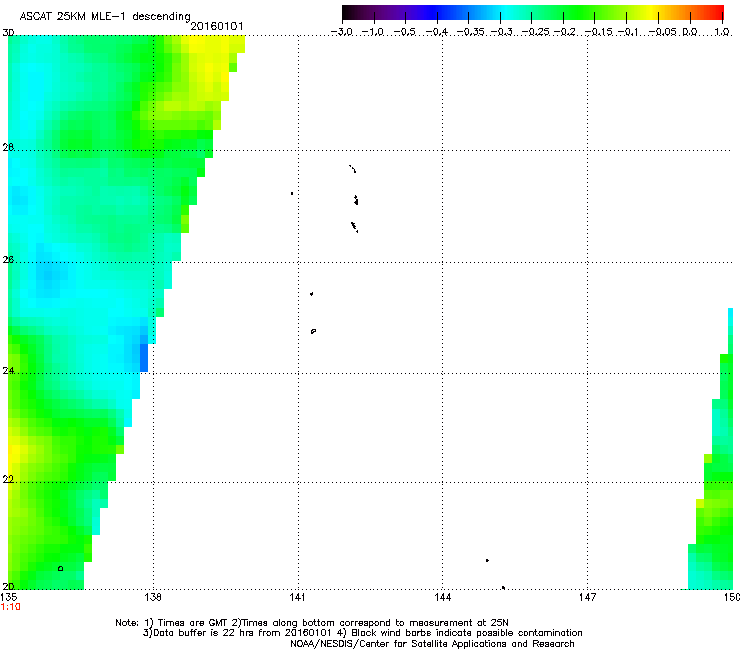Click the -0.2 color scale label

[565, 32]
